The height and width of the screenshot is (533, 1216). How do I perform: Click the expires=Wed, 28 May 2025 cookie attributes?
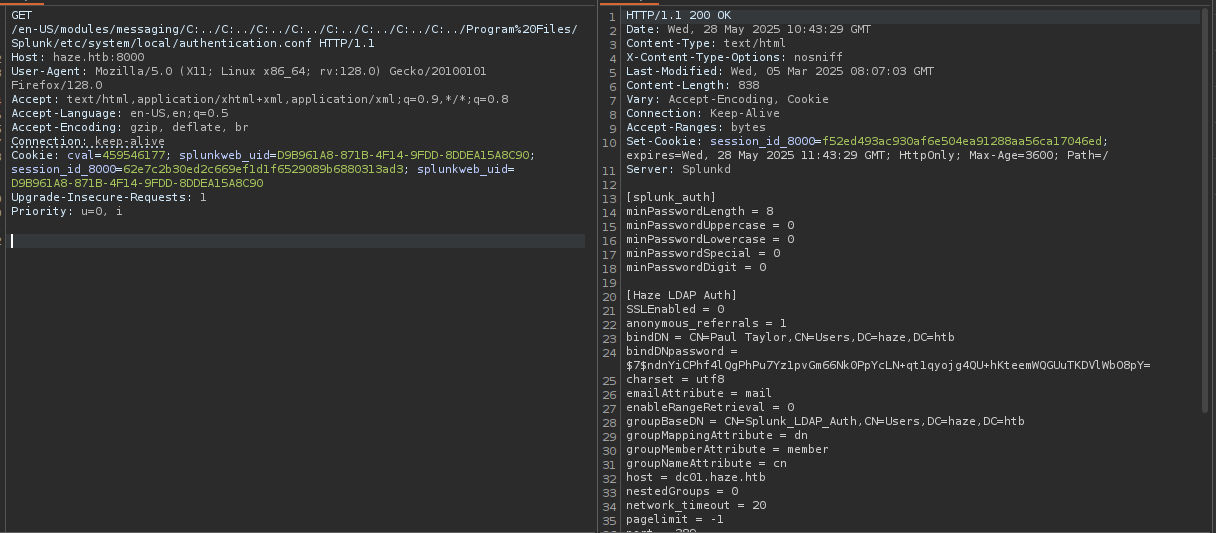click(x=867, y=156)
